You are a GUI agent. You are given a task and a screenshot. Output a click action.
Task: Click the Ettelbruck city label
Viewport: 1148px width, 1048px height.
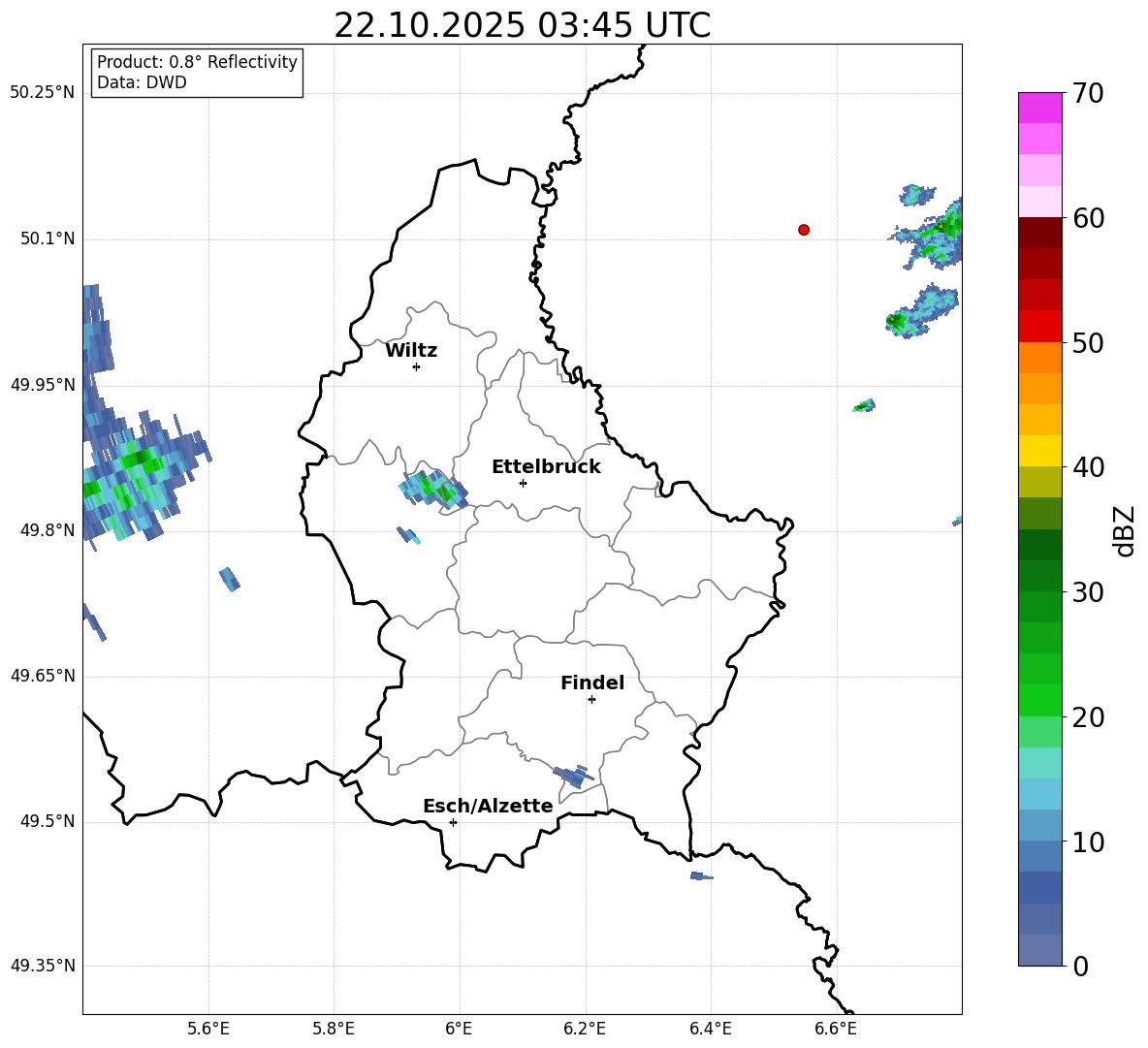pyautogui.click(x=546, y=467)
